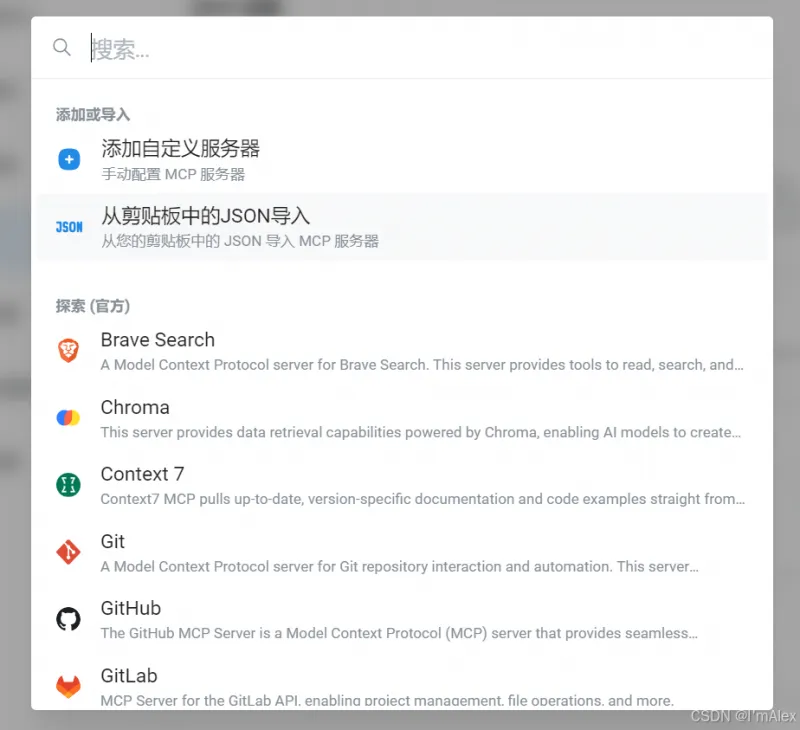Click the GitLab fox icon
Image resolution: width=800 pixels, height=730 pixels.
click(x=68, y=686)
